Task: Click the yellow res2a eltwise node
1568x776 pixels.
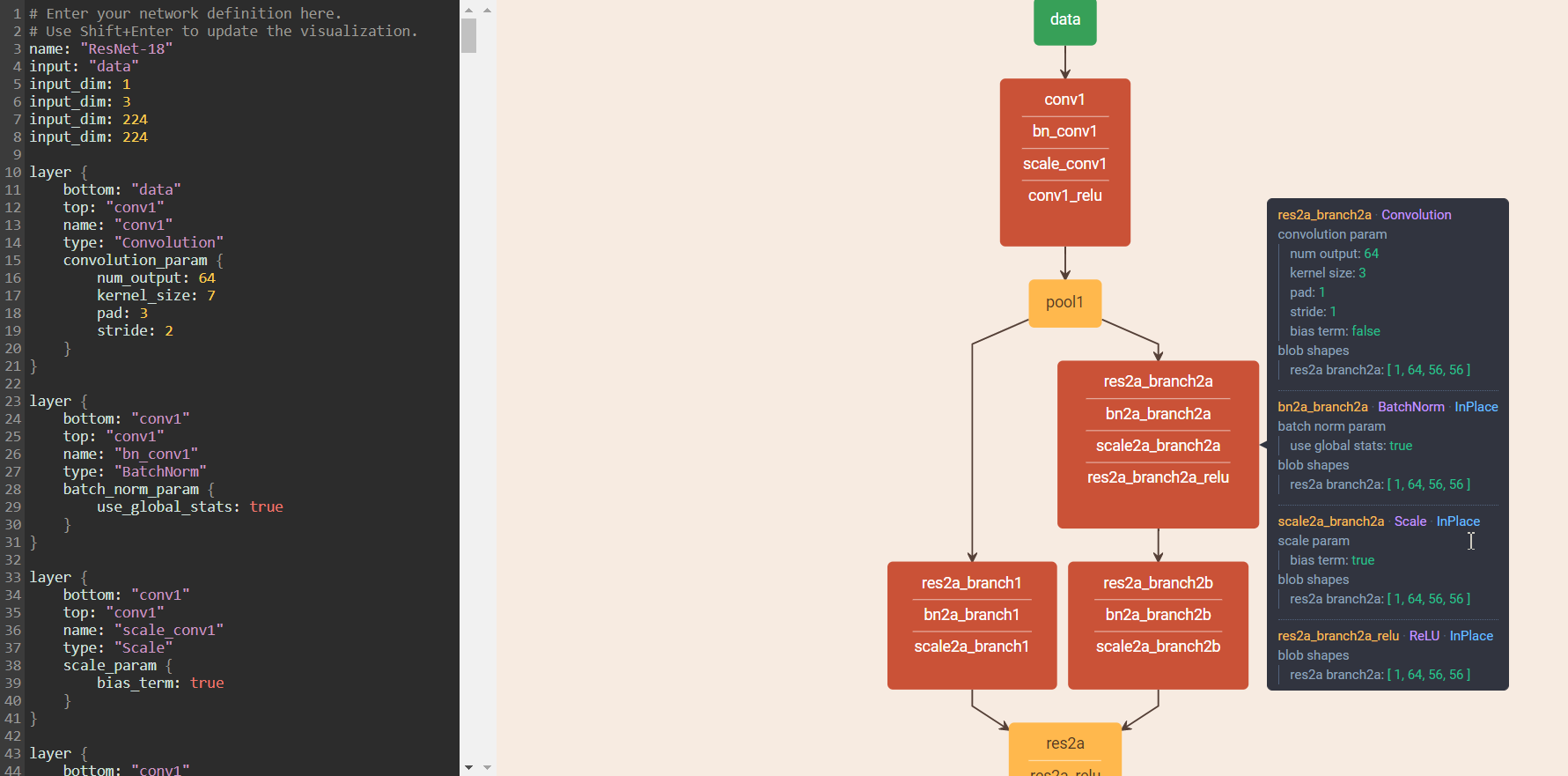Action: pos(1064,743)
